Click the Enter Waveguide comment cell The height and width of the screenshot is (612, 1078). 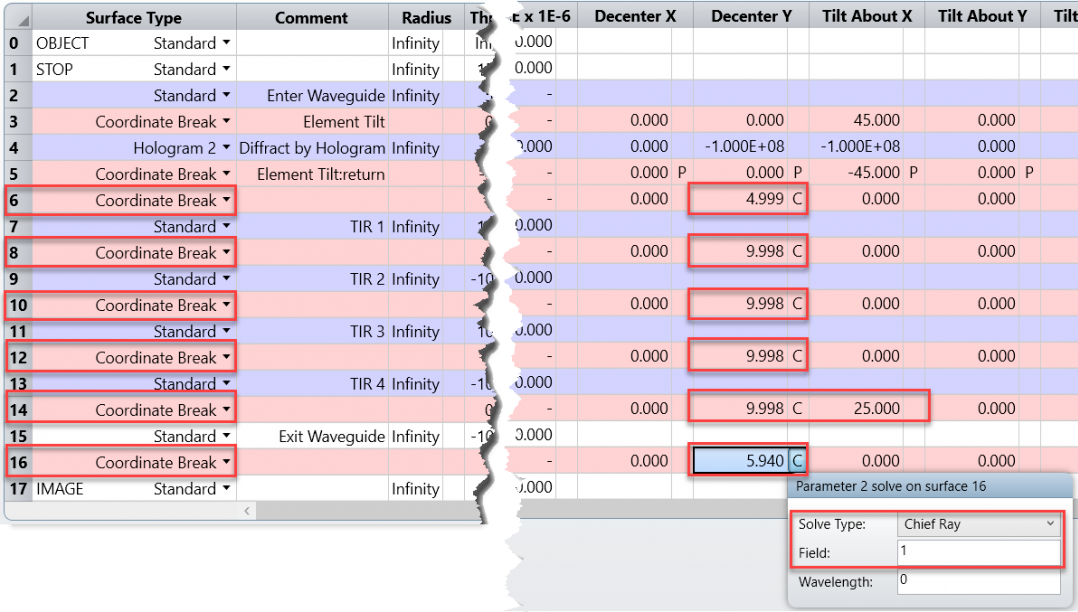(312, 96)
